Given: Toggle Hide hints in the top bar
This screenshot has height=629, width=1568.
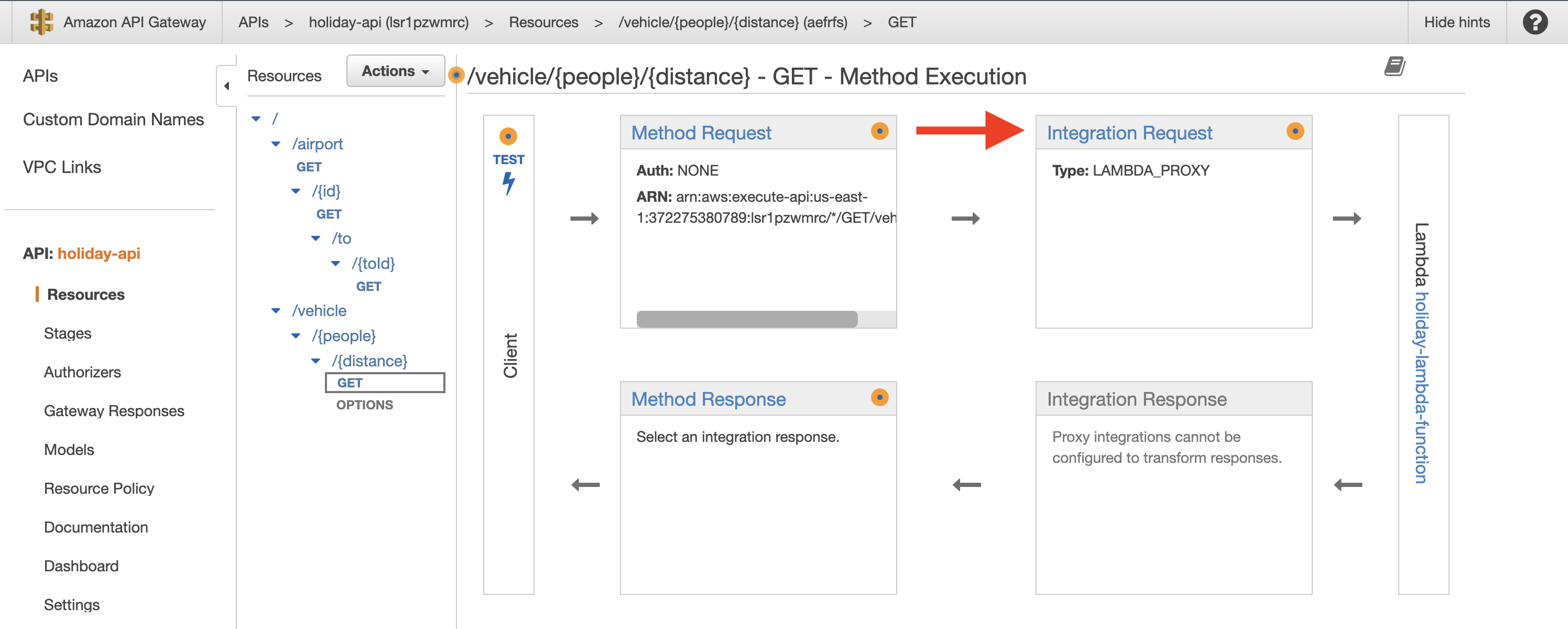Looking at the screenshot, I should (1456, 22).
